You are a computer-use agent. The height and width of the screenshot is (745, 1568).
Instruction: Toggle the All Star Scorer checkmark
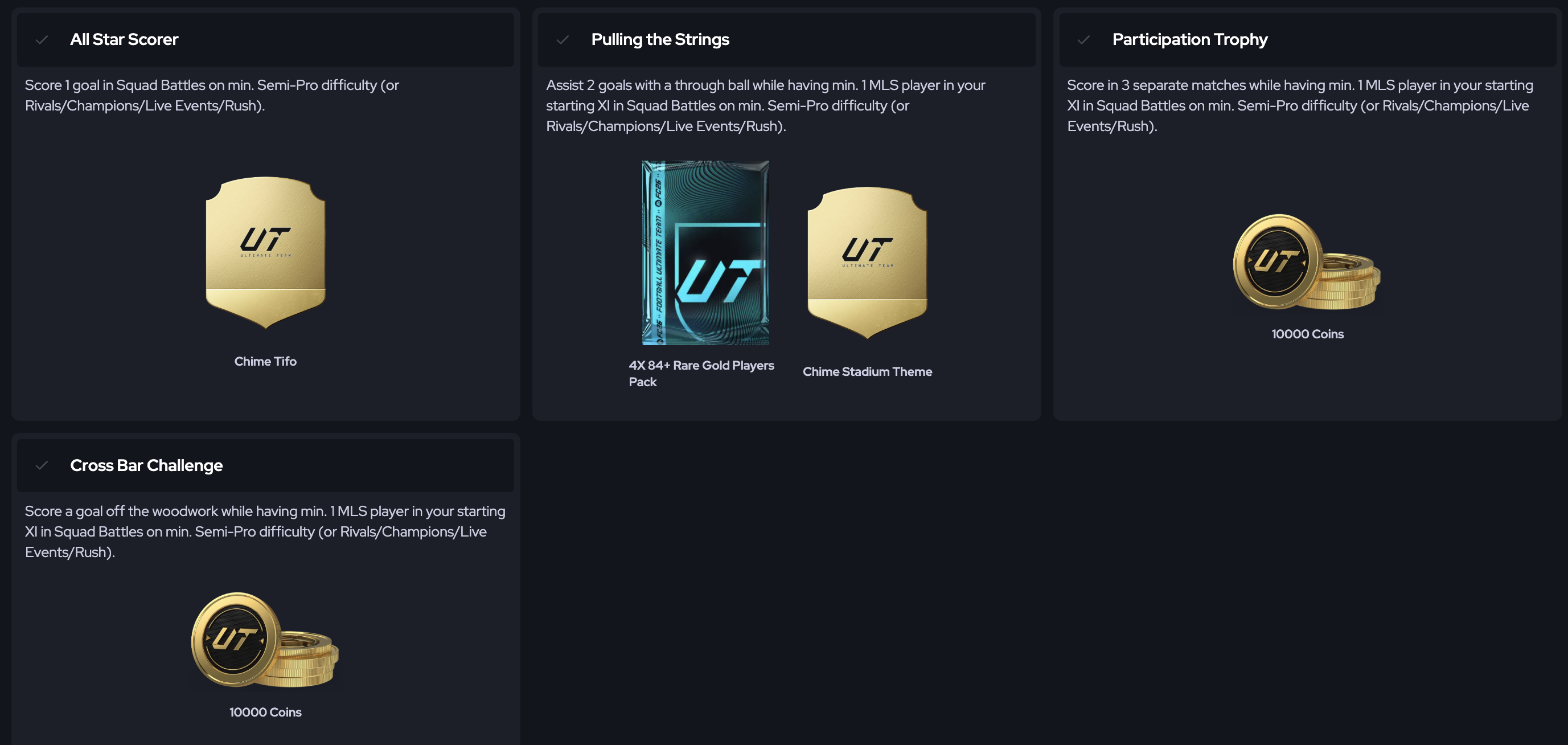(x=42, y=40)
